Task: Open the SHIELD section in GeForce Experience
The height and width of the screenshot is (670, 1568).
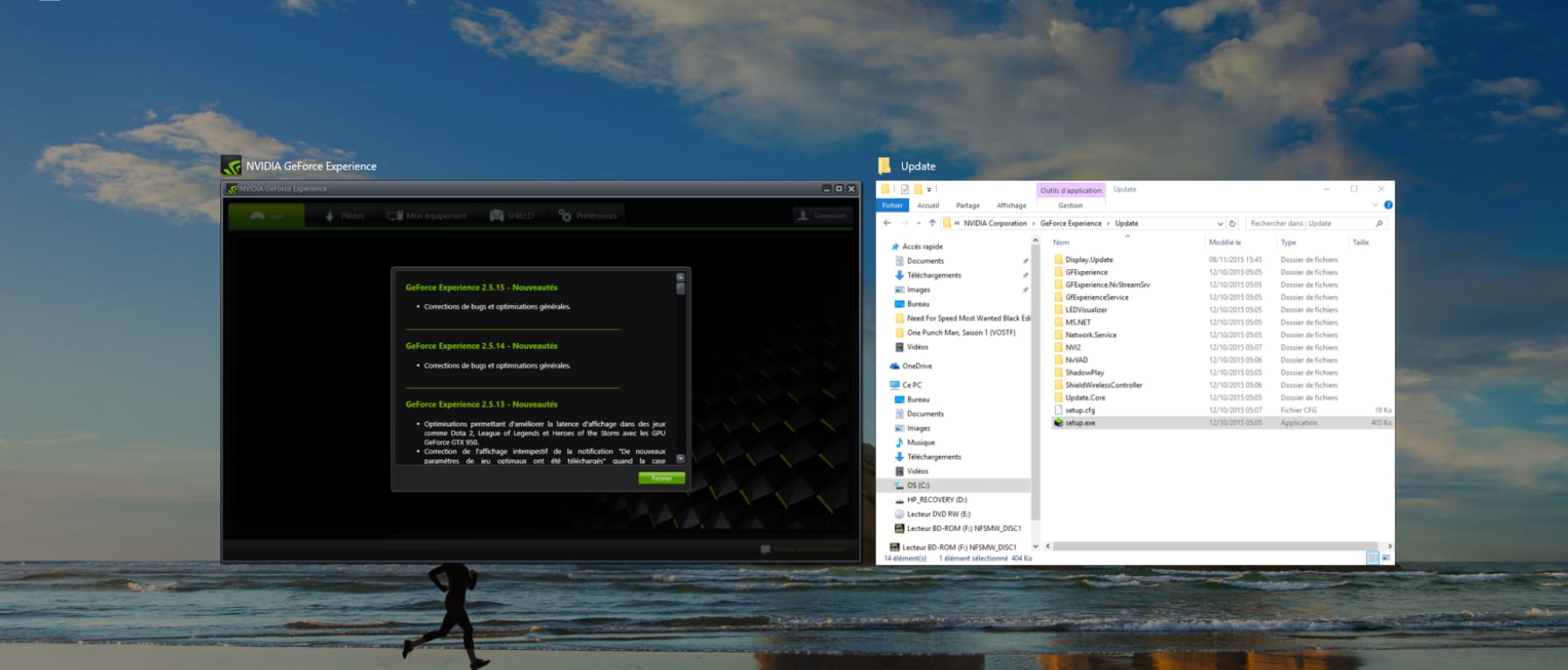Action: tap(511, 216)
